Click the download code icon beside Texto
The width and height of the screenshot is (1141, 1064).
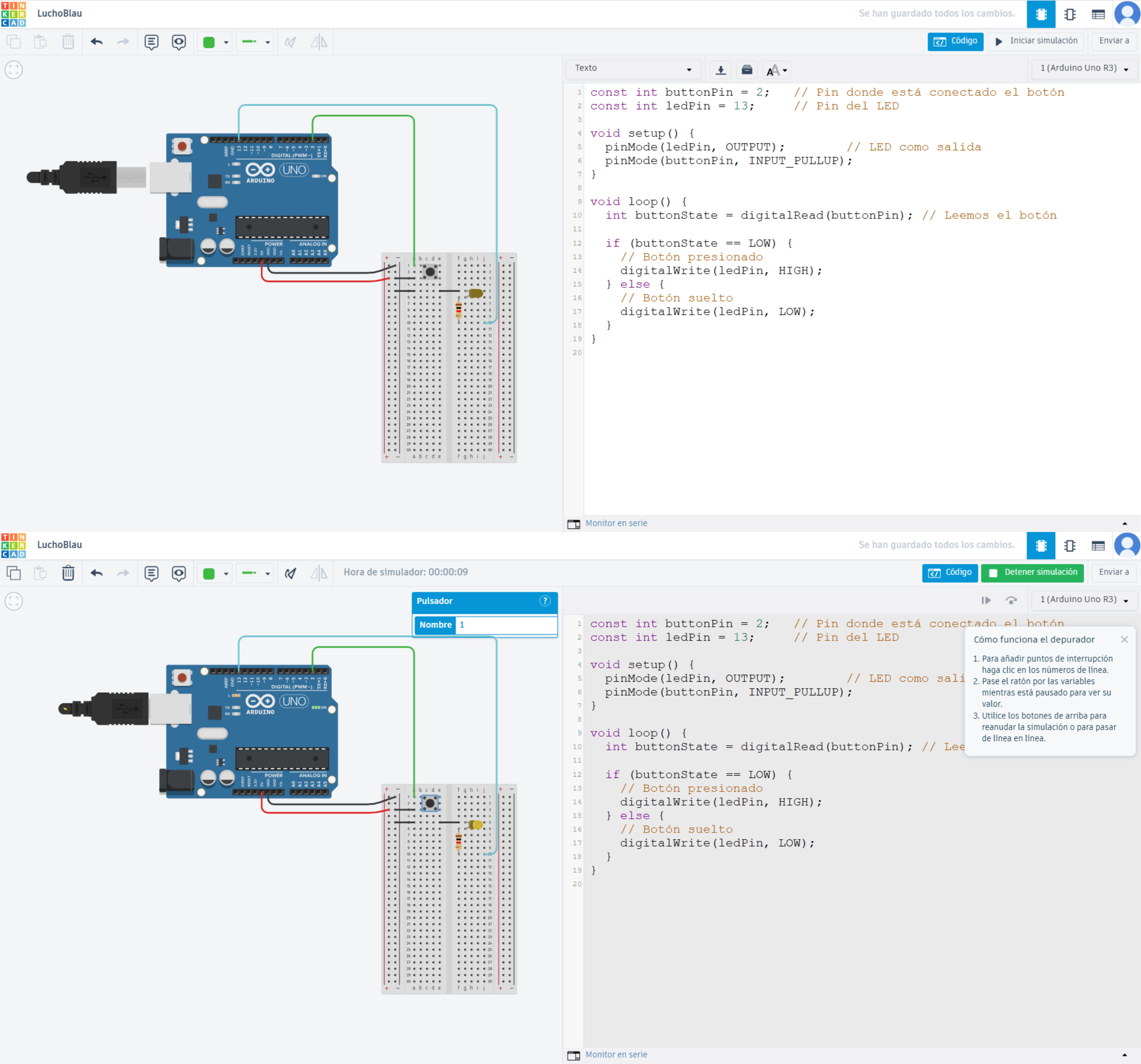tap(720, 70)
